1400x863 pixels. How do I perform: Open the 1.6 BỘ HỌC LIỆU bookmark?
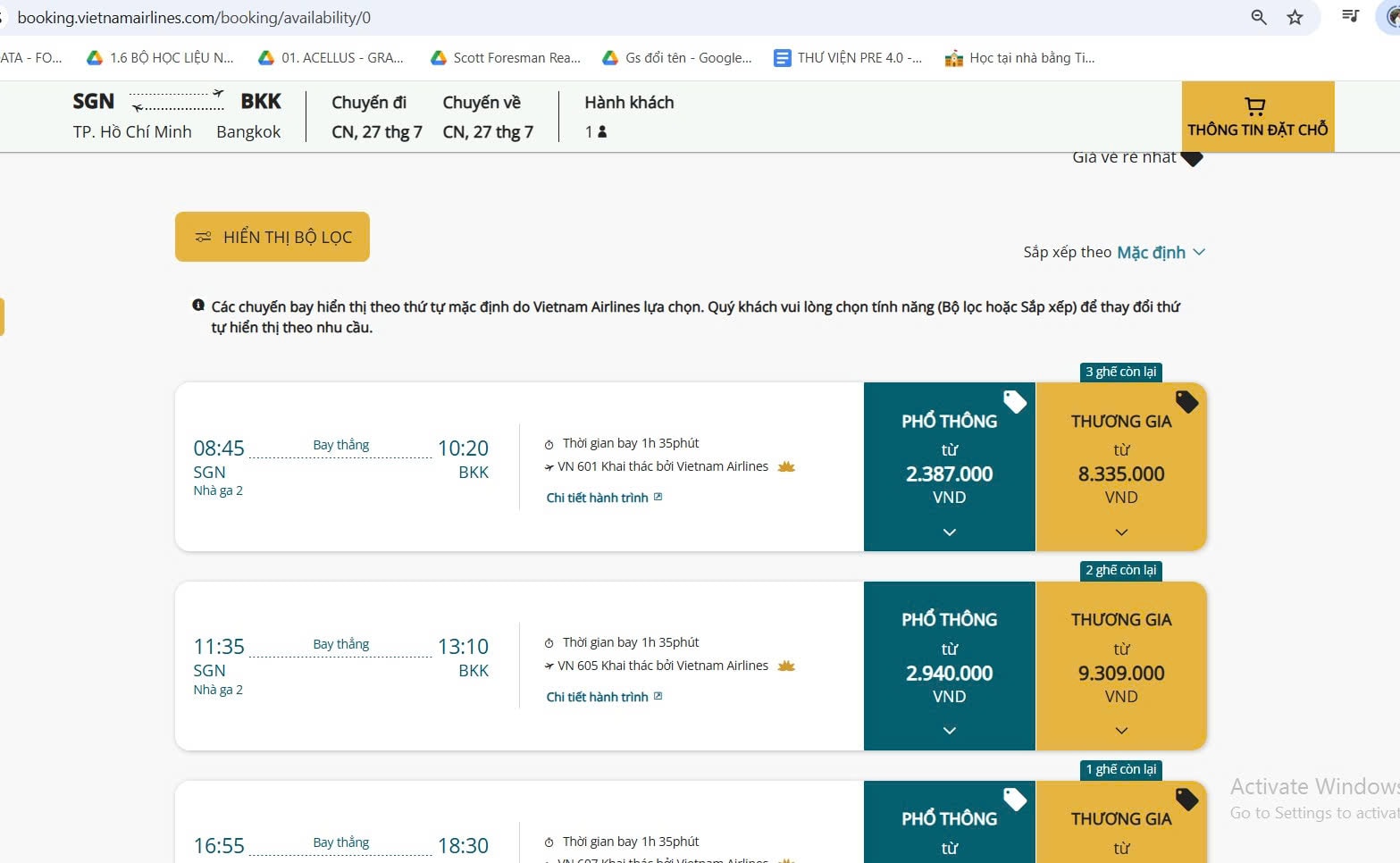click(x=160, y=58)
